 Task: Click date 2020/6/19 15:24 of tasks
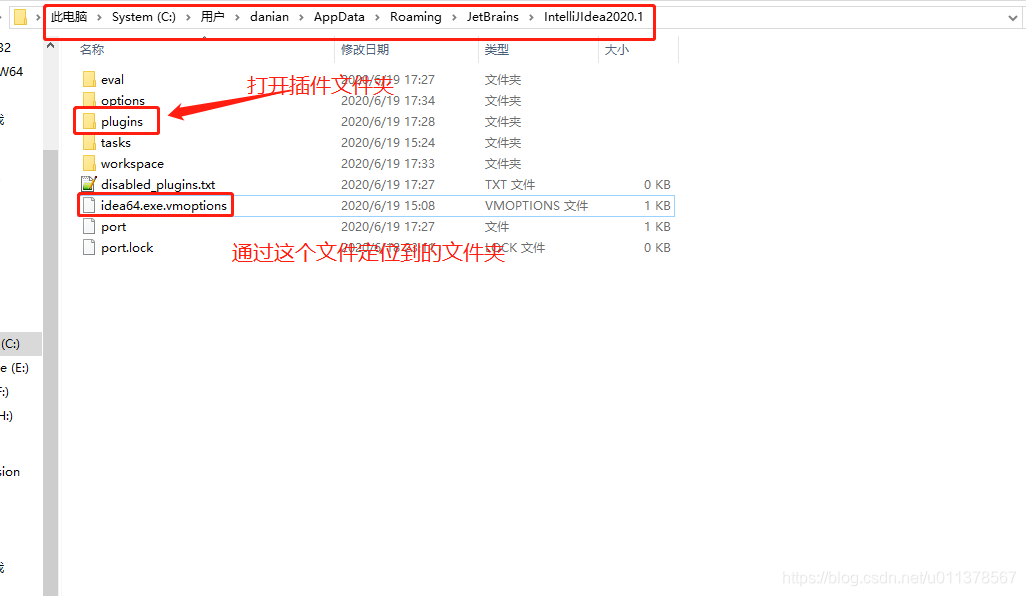(x=387, y=143)
